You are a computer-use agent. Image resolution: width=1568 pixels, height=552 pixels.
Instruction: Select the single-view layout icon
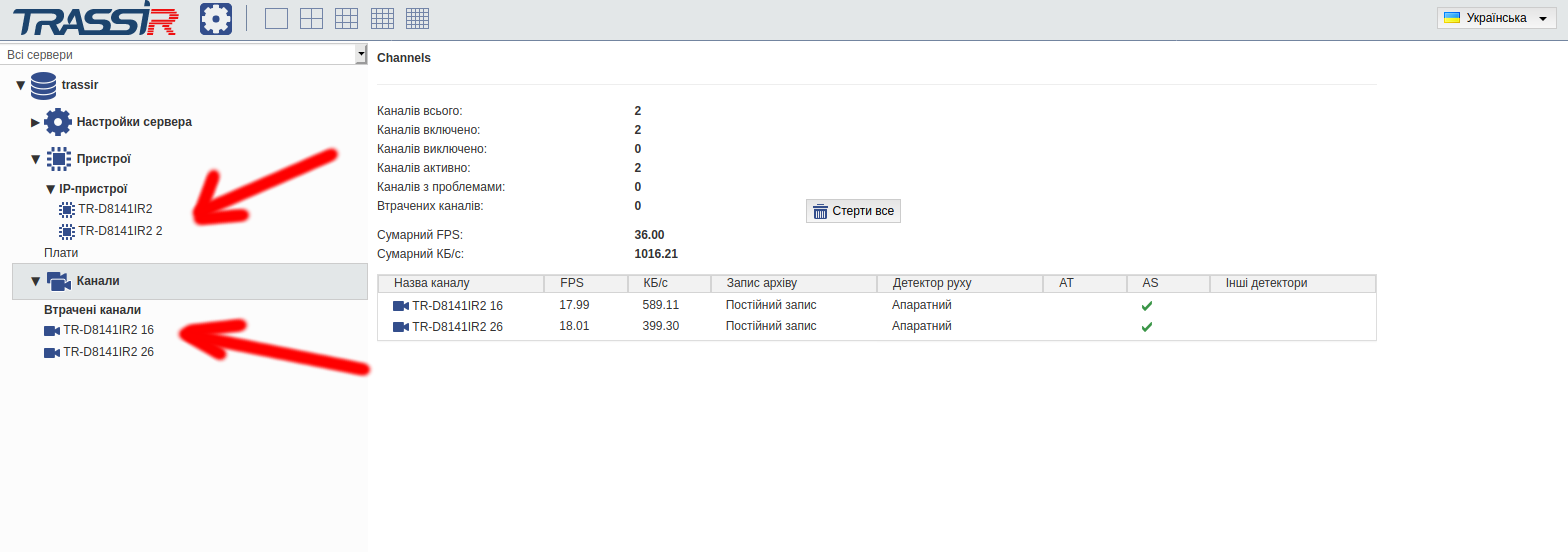click(x=276, y=18)
